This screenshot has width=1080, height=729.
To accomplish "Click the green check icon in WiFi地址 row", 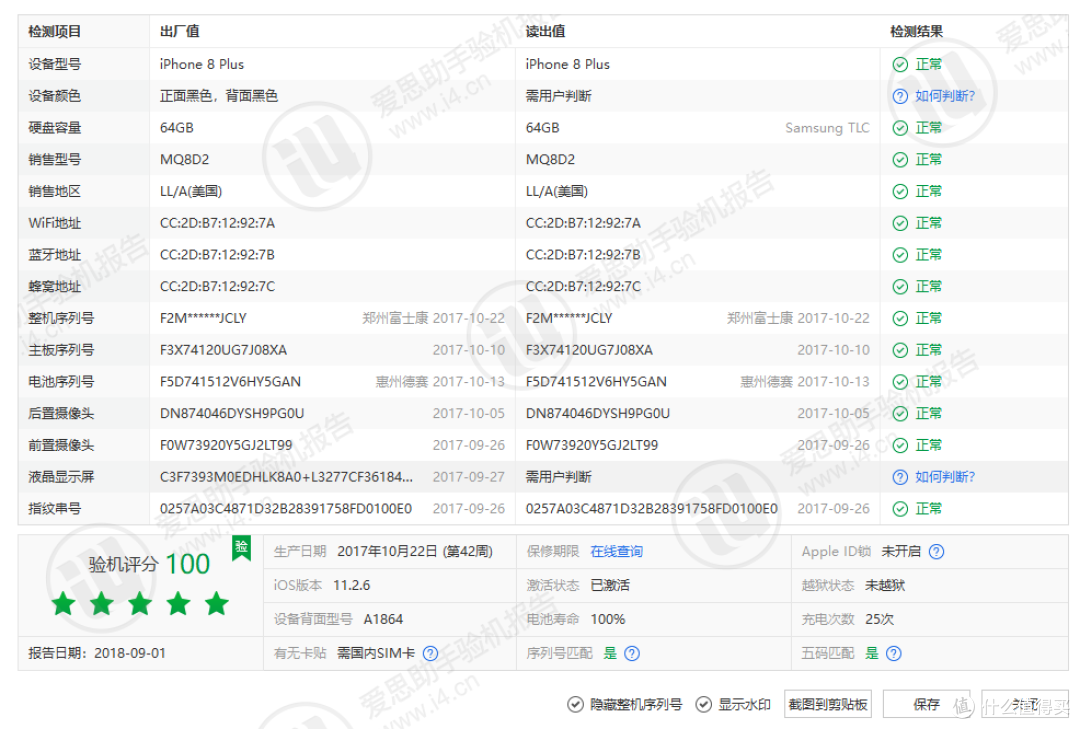I will tap(900, 223).
